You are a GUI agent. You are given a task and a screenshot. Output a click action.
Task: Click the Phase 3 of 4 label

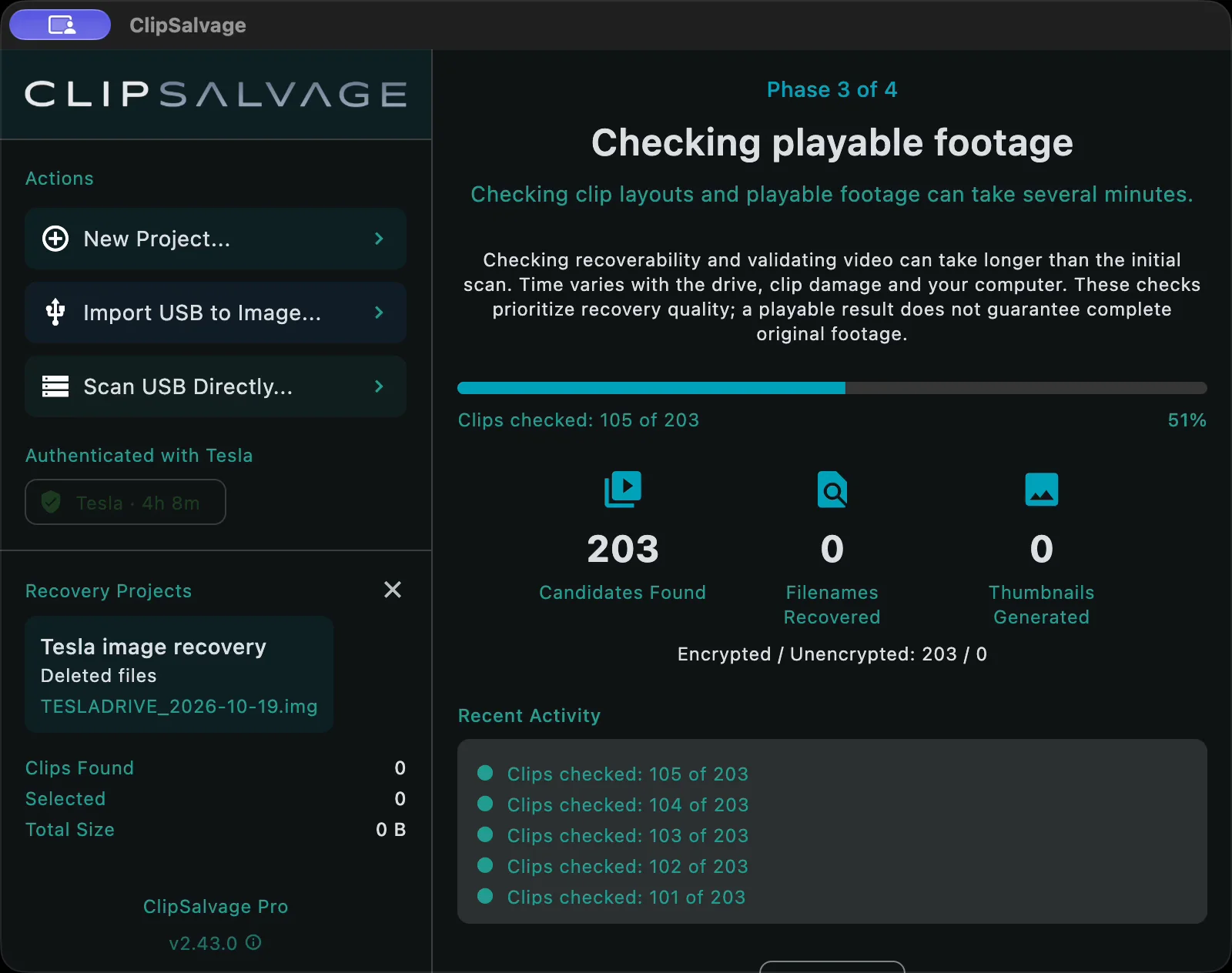[832, 90]
